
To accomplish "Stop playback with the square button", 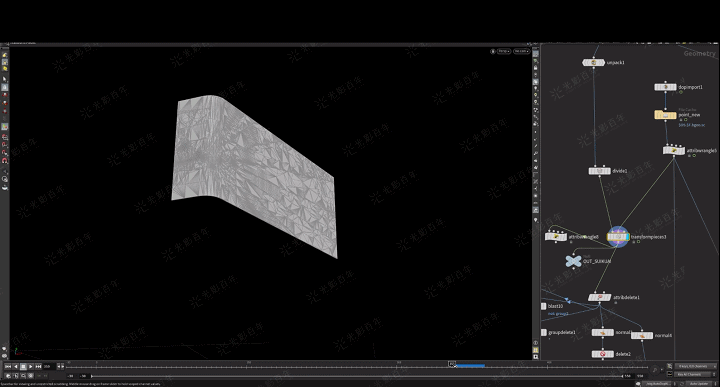I will (x=23, y=366).
